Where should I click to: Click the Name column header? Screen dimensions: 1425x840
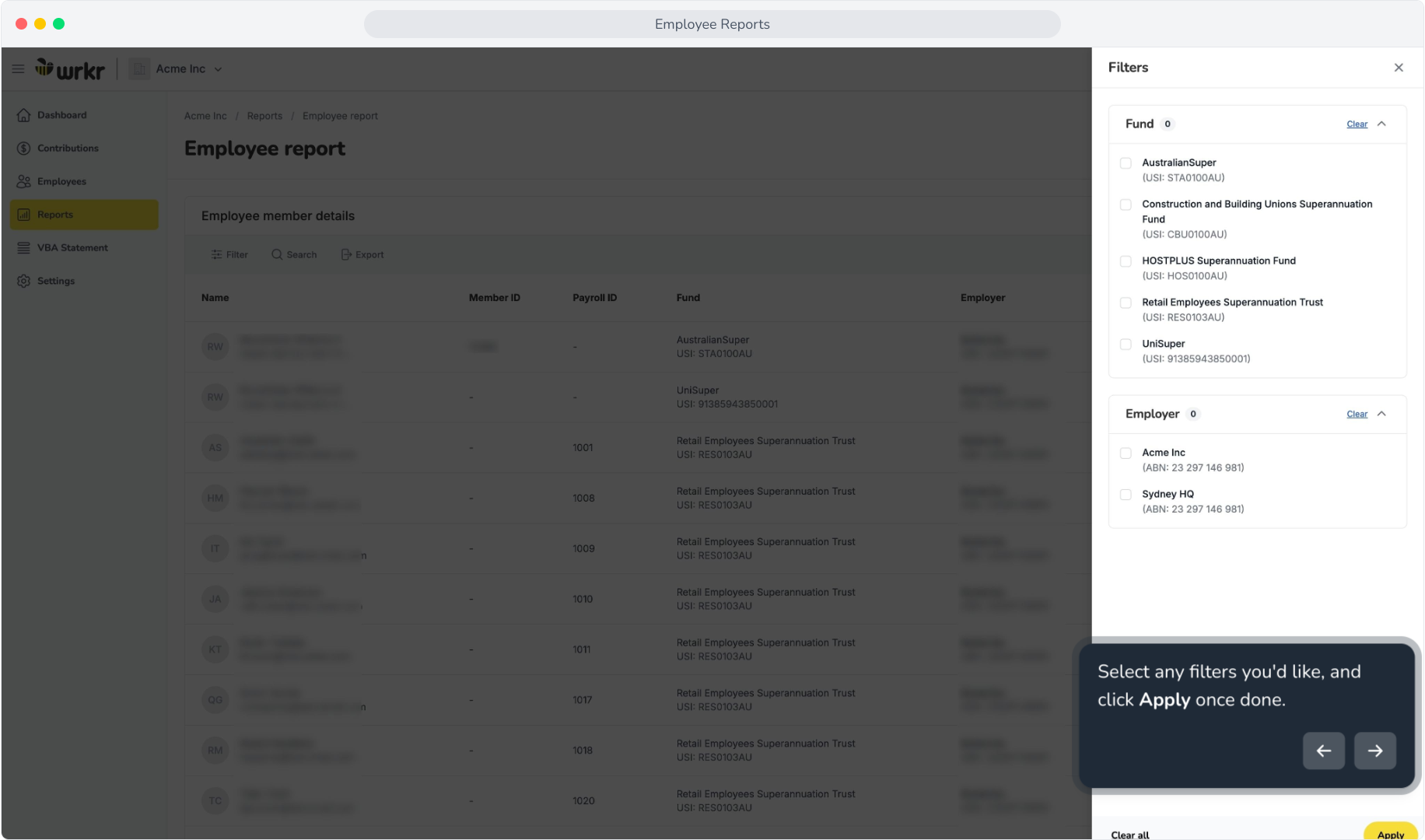click(215, 298)
